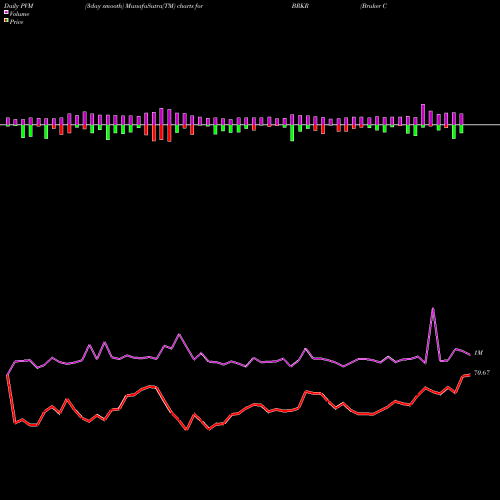500x500 pixels.
Task: Click the Volume legend label
Action: coord(19,14)
